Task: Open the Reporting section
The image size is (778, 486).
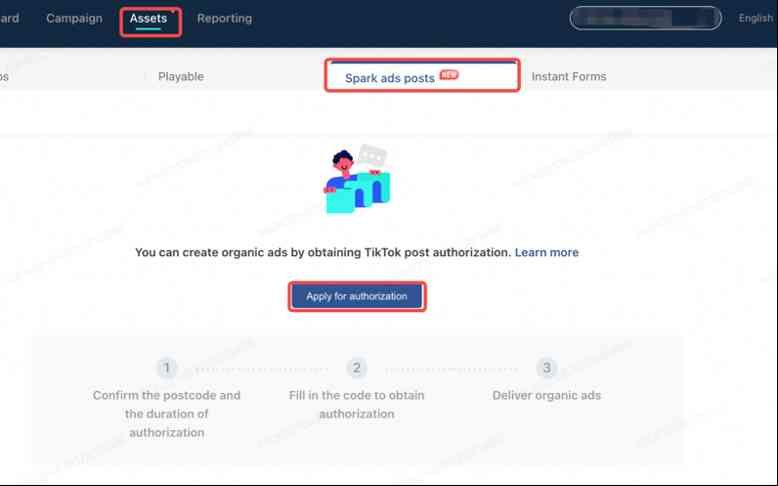Action: pos(224,18)
